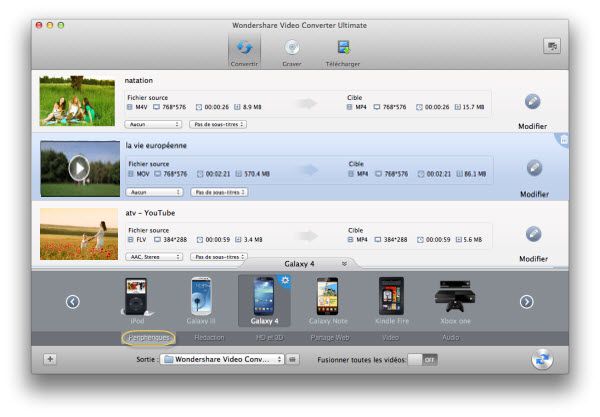Open the Télécharger download section
This screenshot has height=417, width=600.
[343, 52]
